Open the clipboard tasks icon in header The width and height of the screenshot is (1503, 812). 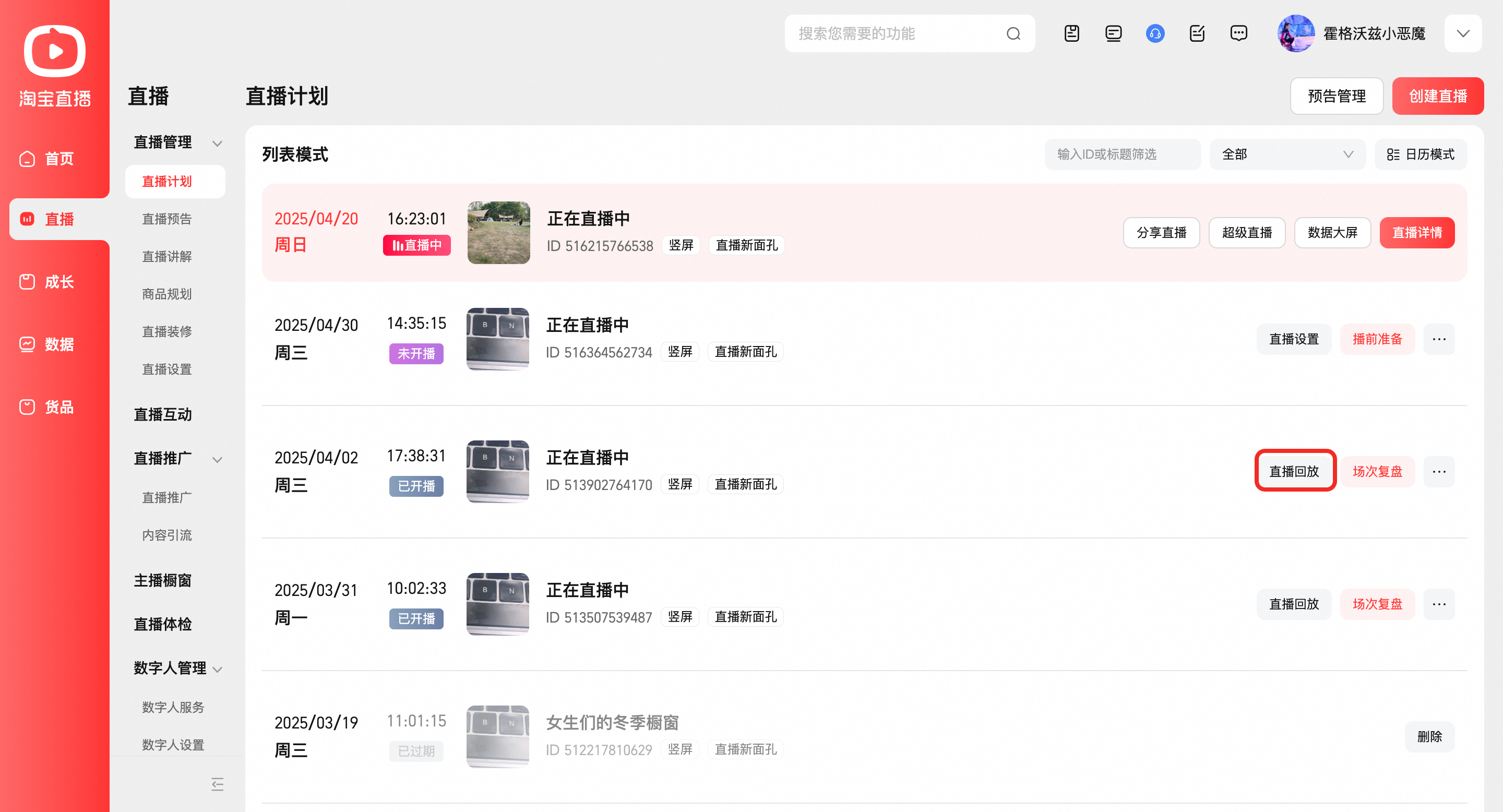pos(1071,34)
